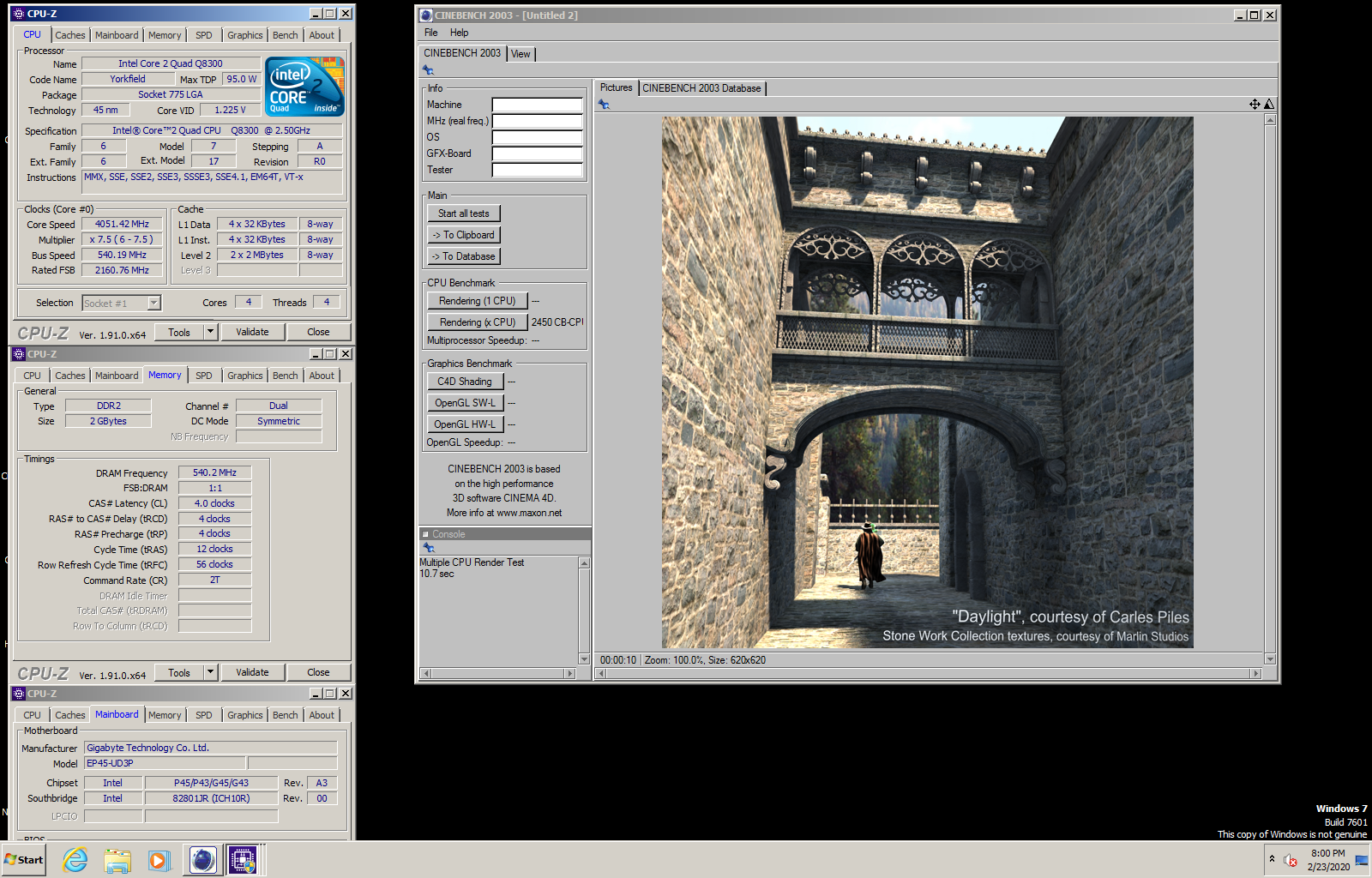Launch Windows Media Player from the taskbar

pos(159,860)
